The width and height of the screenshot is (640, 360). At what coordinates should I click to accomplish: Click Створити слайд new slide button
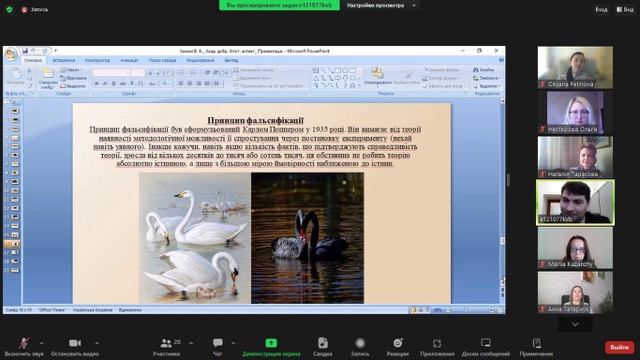[x=48, y=78]
